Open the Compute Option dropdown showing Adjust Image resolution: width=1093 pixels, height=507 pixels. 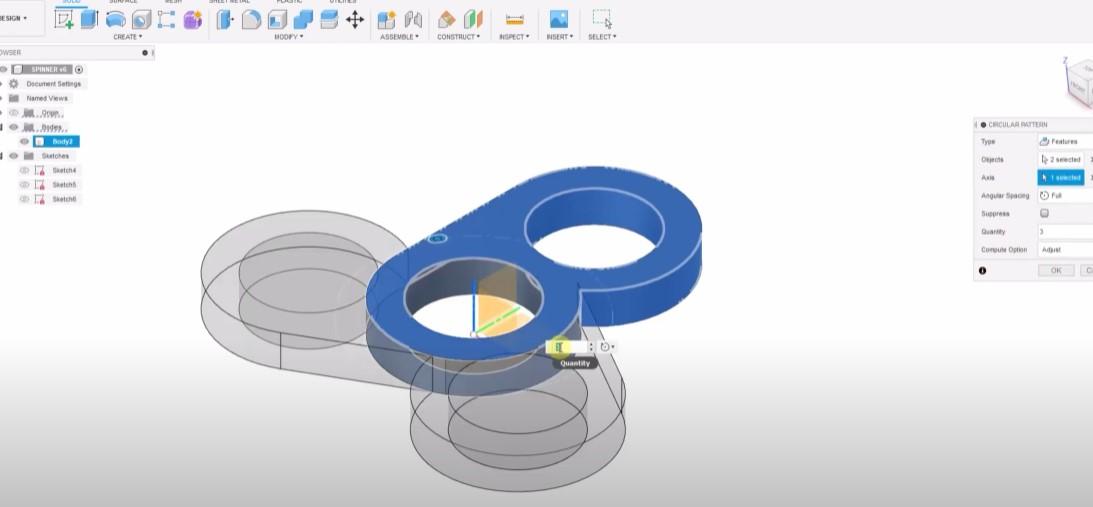point(1065,250)
